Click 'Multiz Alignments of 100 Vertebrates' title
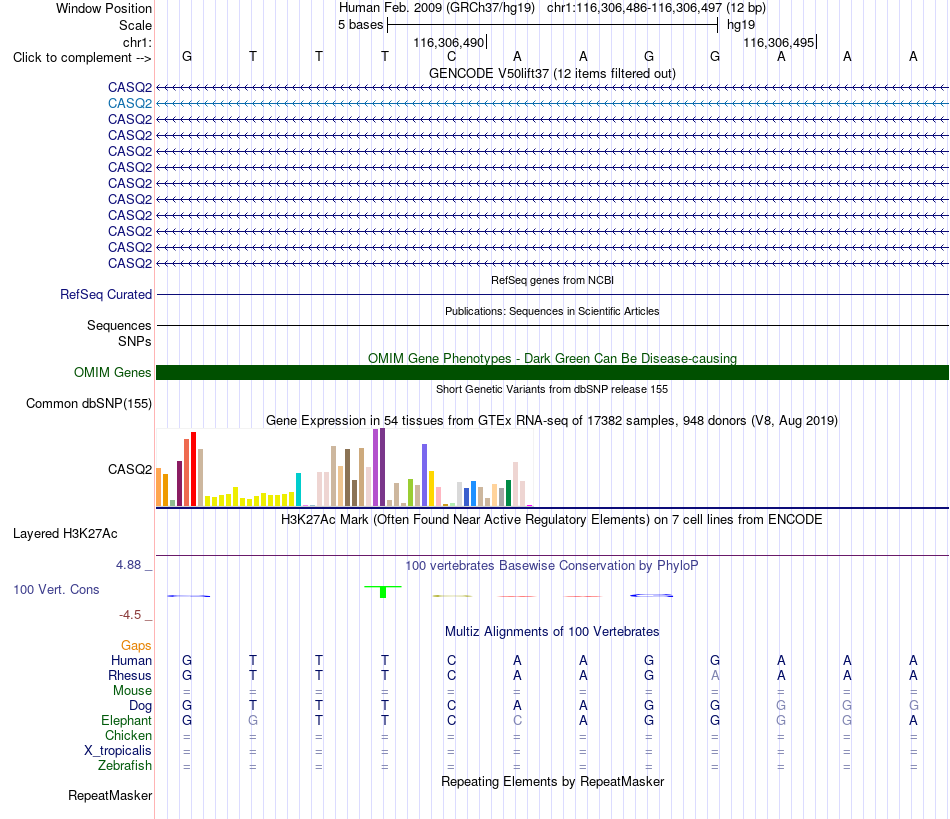This screenshot has height=819, width=950. point(552,632)
